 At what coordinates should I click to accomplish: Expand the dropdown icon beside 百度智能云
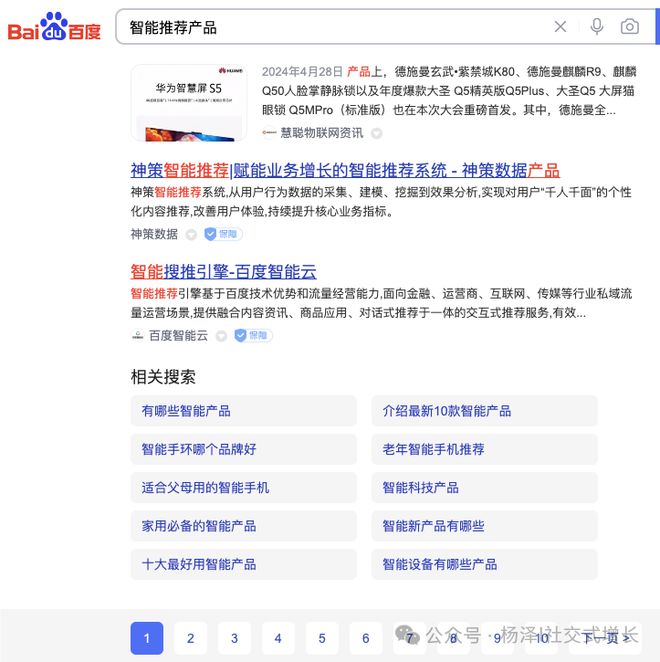click(x=221, y=336)
